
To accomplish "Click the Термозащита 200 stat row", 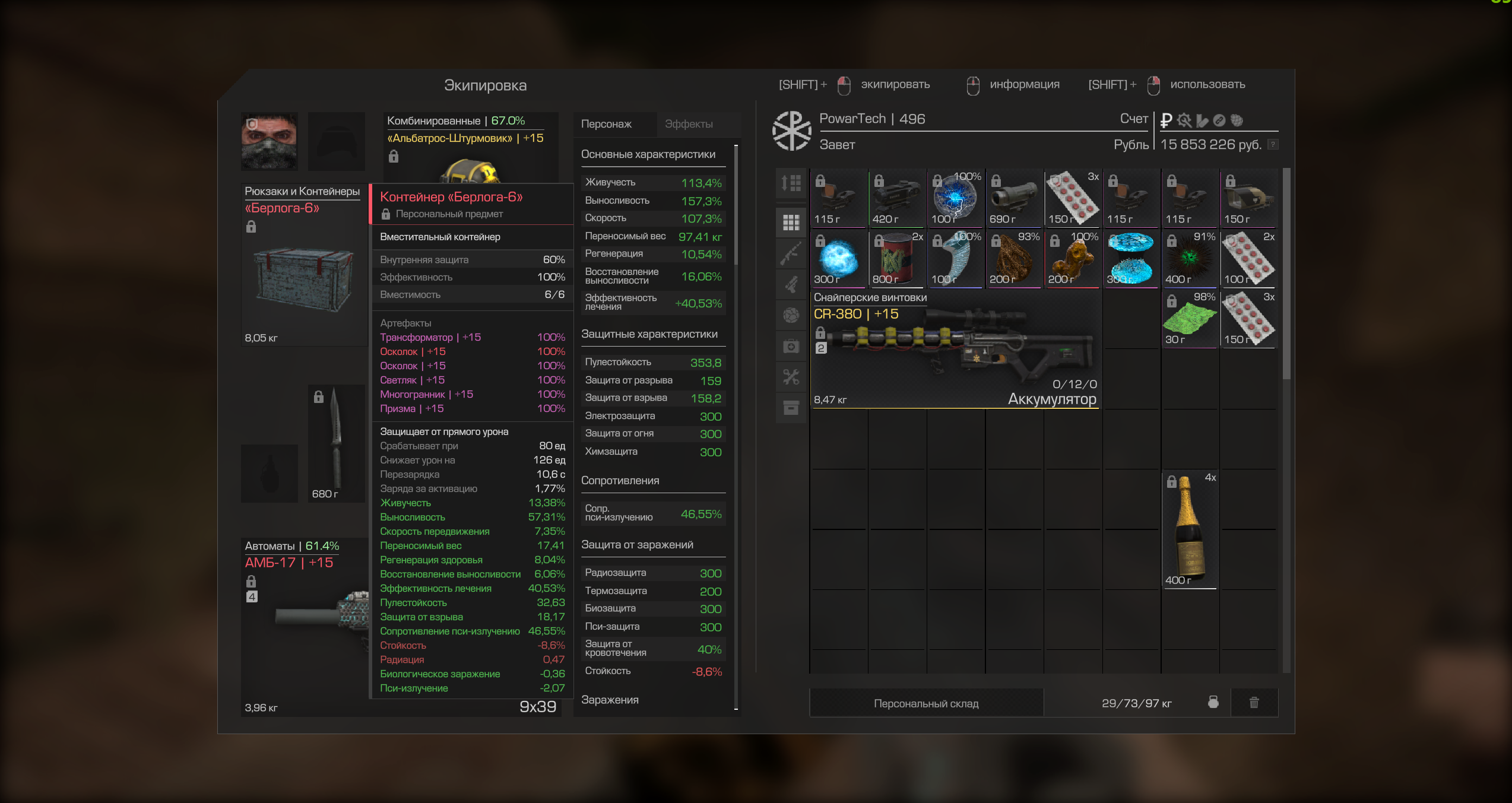I will (x=653, y=591).
